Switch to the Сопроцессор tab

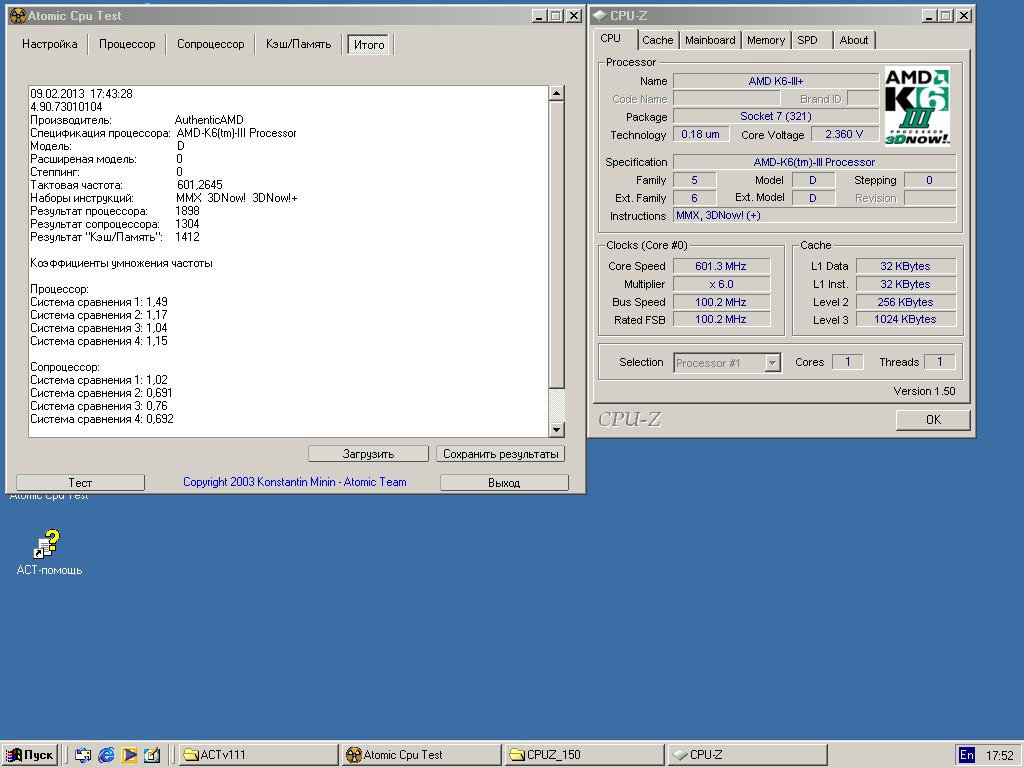point(210,44)
